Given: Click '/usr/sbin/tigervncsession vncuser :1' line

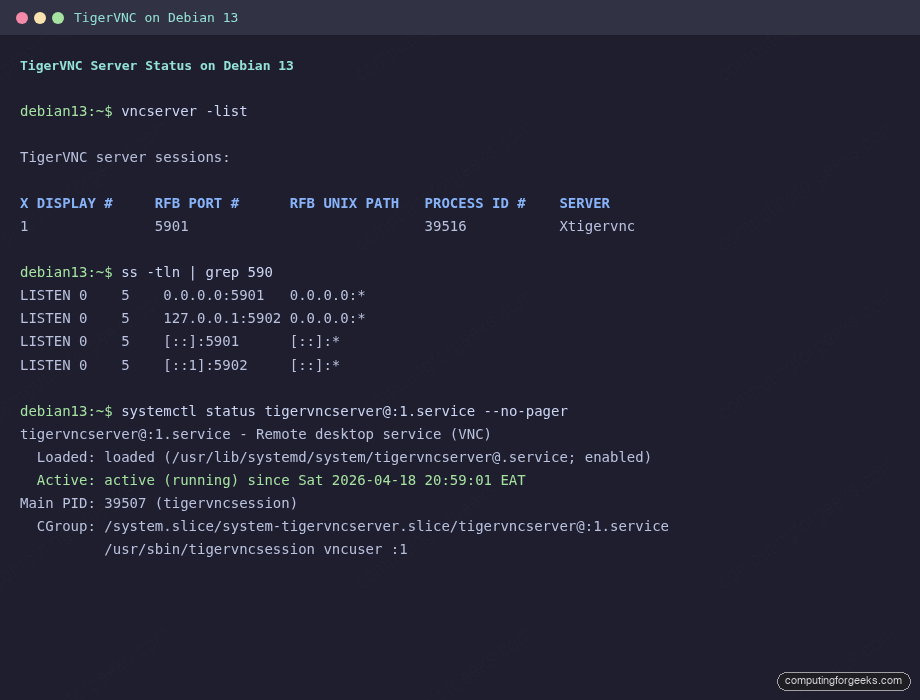Looking at the screenshot, I should pos(256,550).
